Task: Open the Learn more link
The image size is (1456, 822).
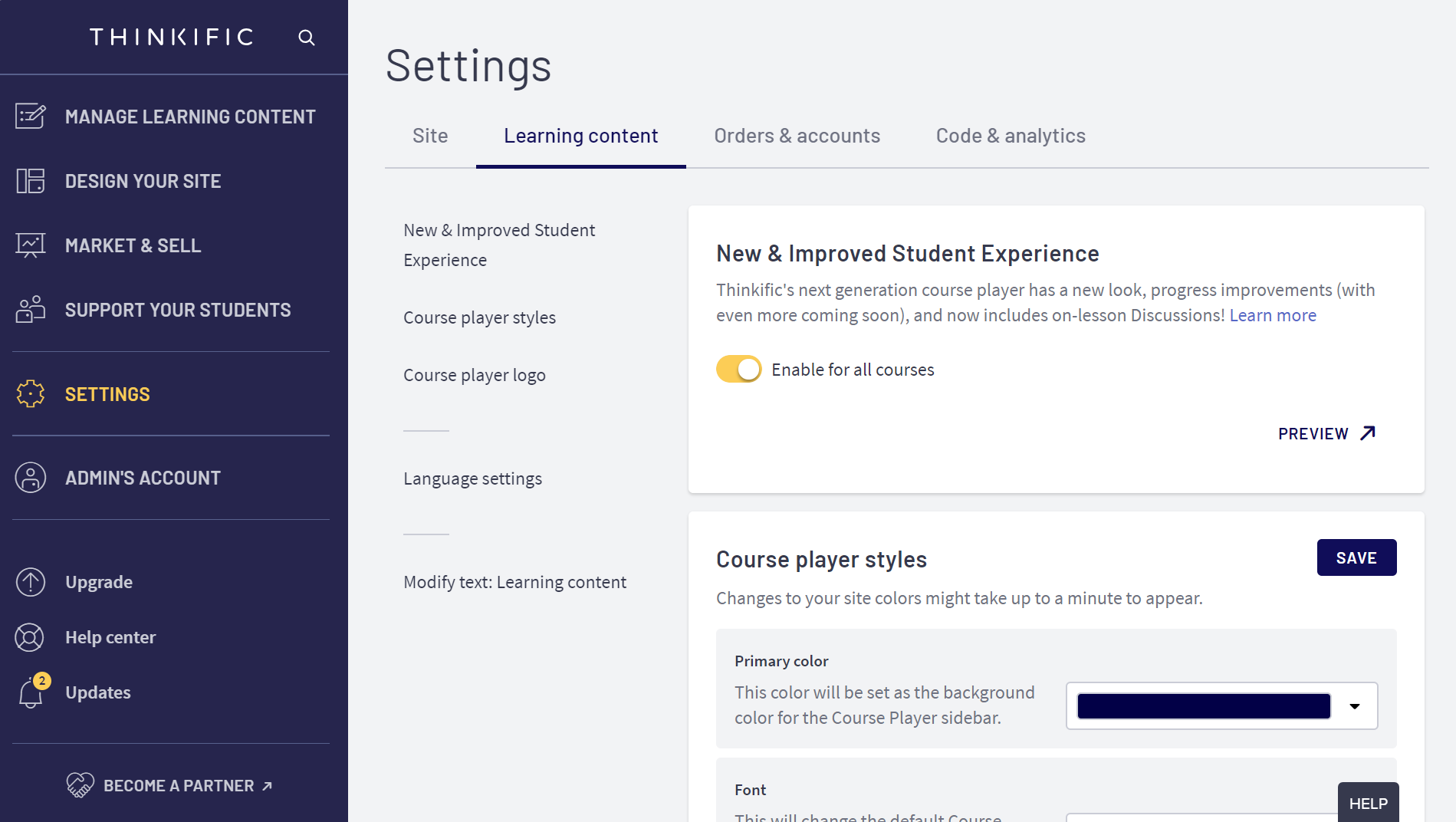Action: coord(1273,315)
